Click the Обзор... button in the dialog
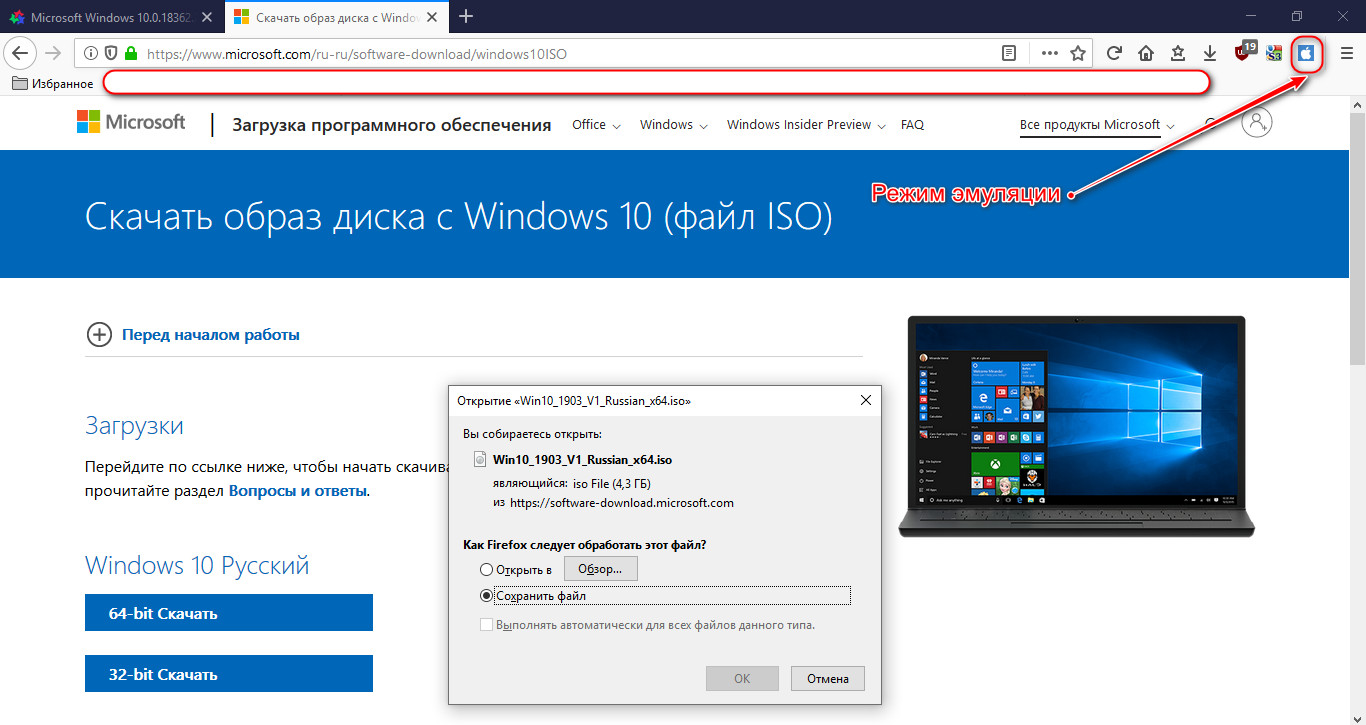This screenshot has height=725, width=1366. pos(600,569)
